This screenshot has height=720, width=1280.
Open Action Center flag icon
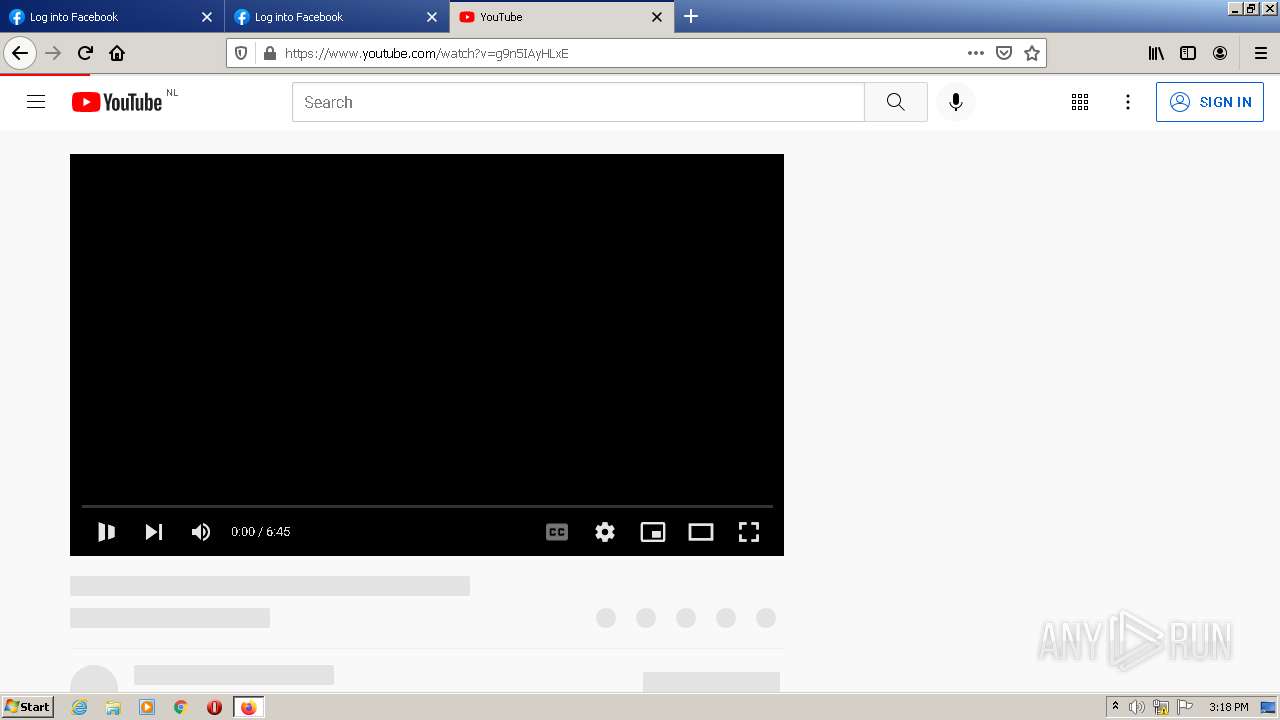pyautogui.click(x=1185, y=707)
